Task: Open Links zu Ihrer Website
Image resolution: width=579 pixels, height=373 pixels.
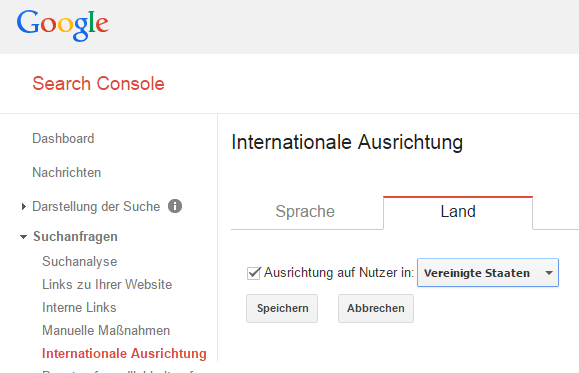Action: (107, 284)
